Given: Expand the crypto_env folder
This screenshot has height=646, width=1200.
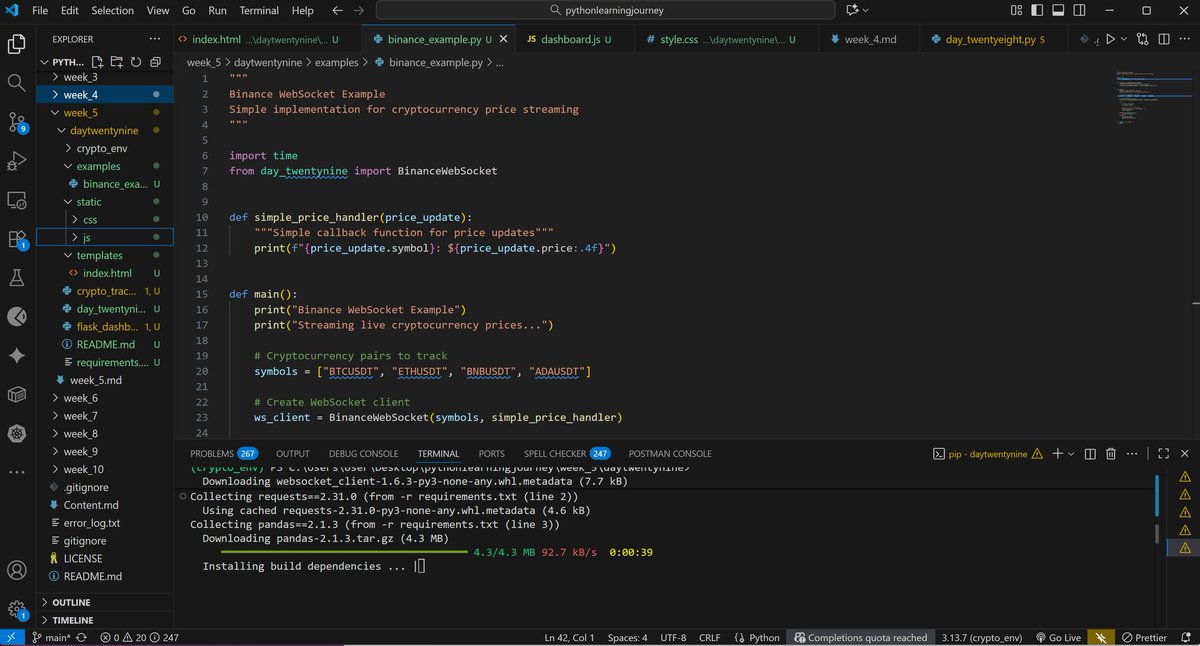Looking at the screenshot, I should pyautogui.click(x=105, y=148).
